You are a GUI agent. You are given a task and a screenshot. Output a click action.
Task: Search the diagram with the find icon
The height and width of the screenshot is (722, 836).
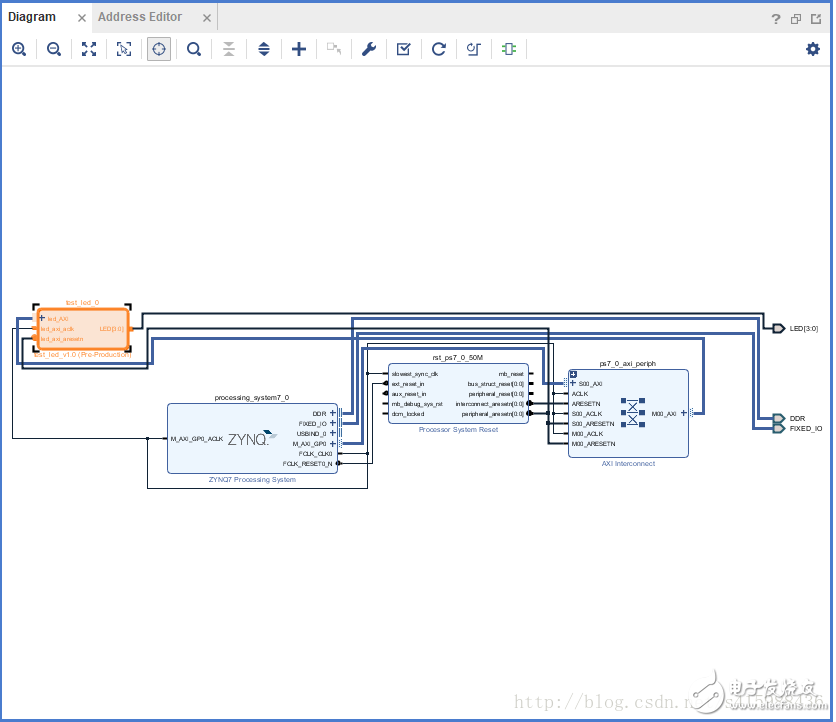pos(194,49)
